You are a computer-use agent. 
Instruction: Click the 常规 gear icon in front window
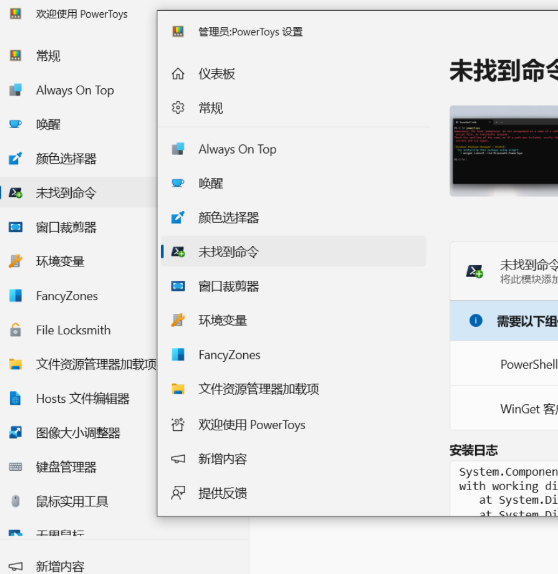click(178, 108)
